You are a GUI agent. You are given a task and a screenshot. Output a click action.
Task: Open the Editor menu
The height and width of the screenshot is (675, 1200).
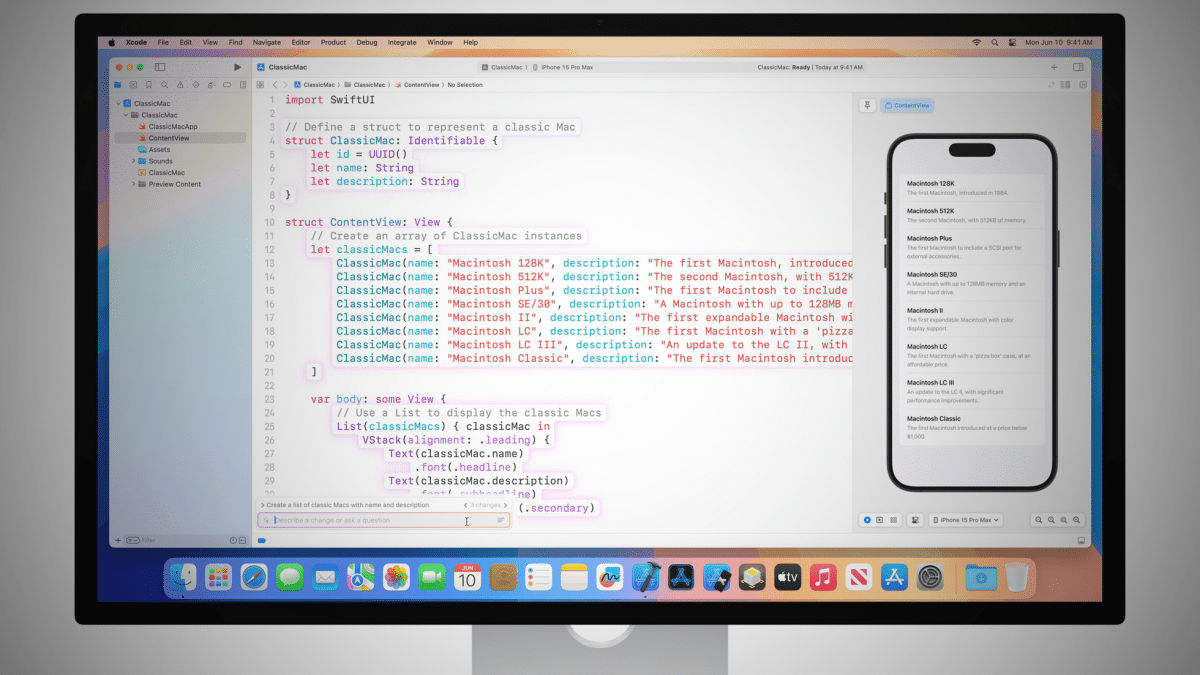(300, 43)
